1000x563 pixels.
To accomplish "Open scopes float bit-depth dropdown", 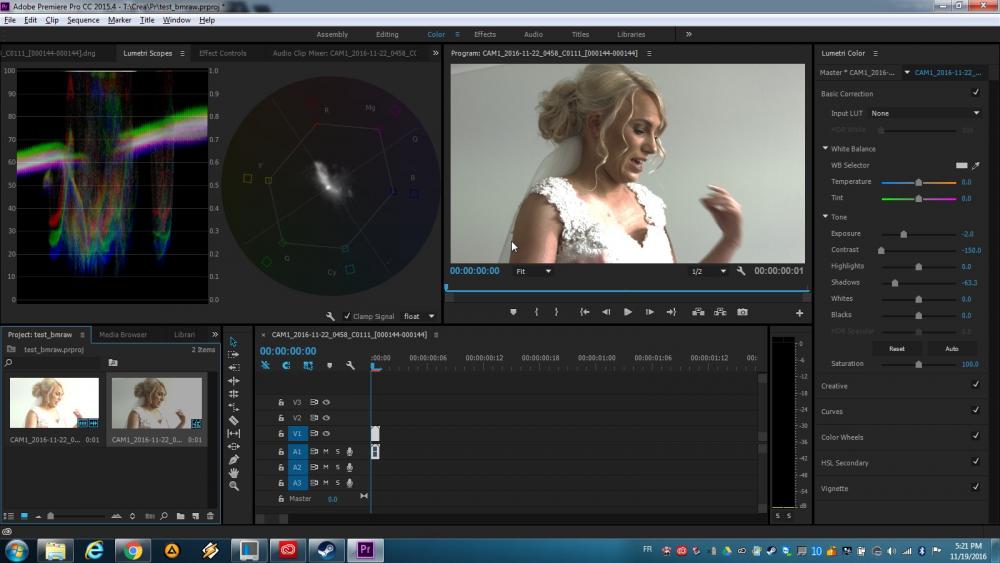I will pos(418,316).
